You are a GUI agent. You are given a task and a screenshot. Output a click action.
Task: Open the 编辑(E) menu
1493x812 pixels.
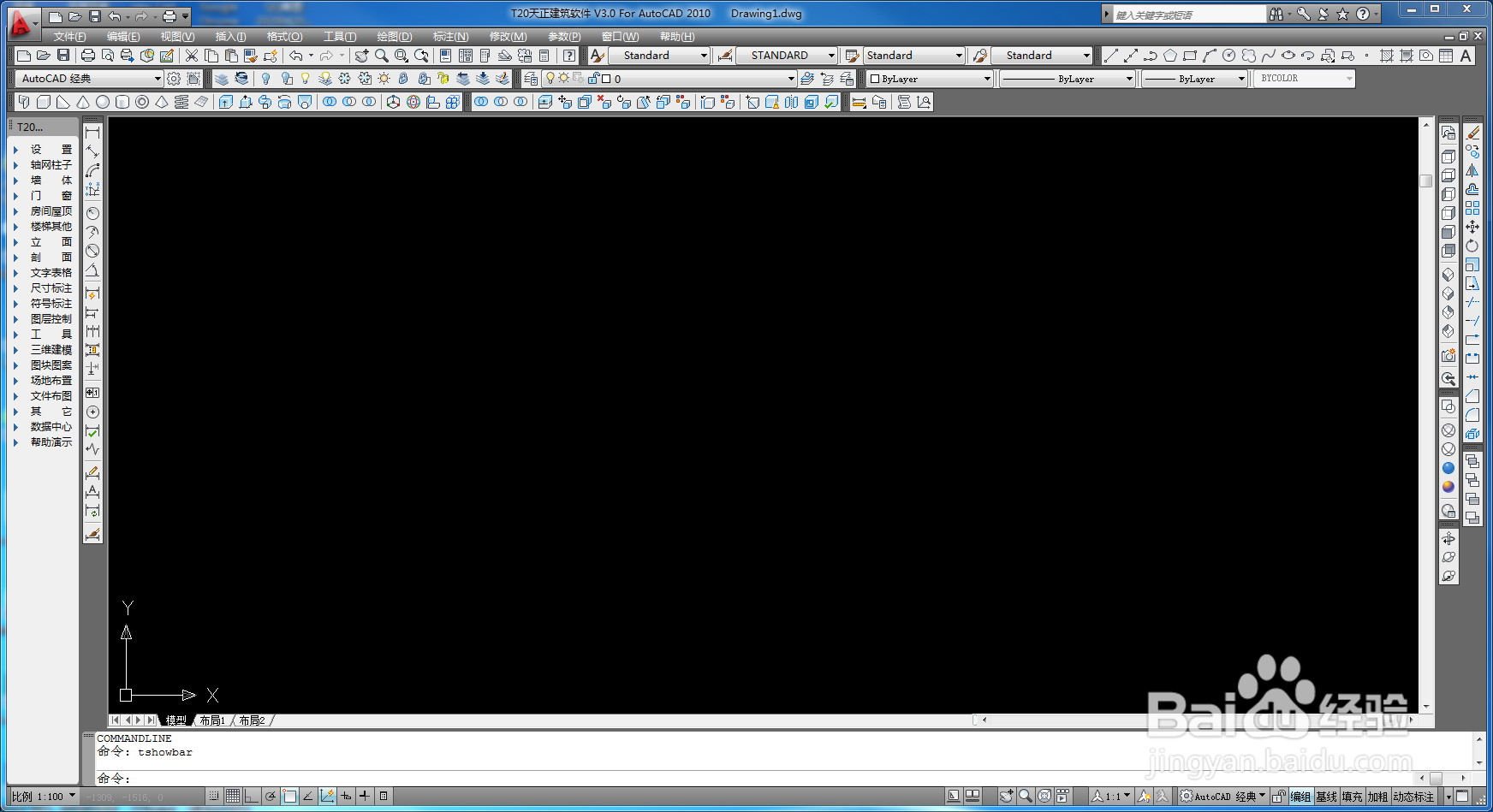123,37
